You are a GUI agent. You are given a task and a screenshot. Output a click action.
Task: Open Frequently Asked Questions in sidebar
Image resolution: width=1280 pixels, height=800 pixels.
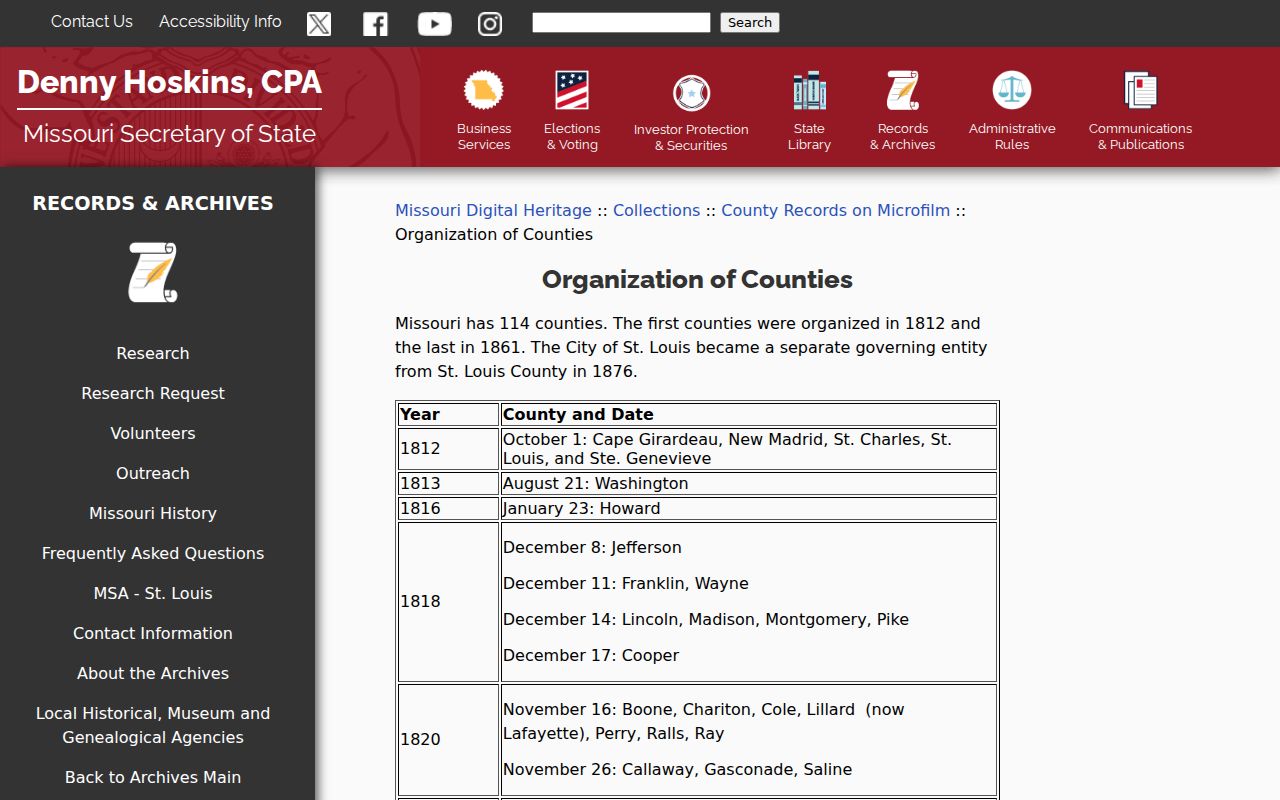[x=153, y=553]
